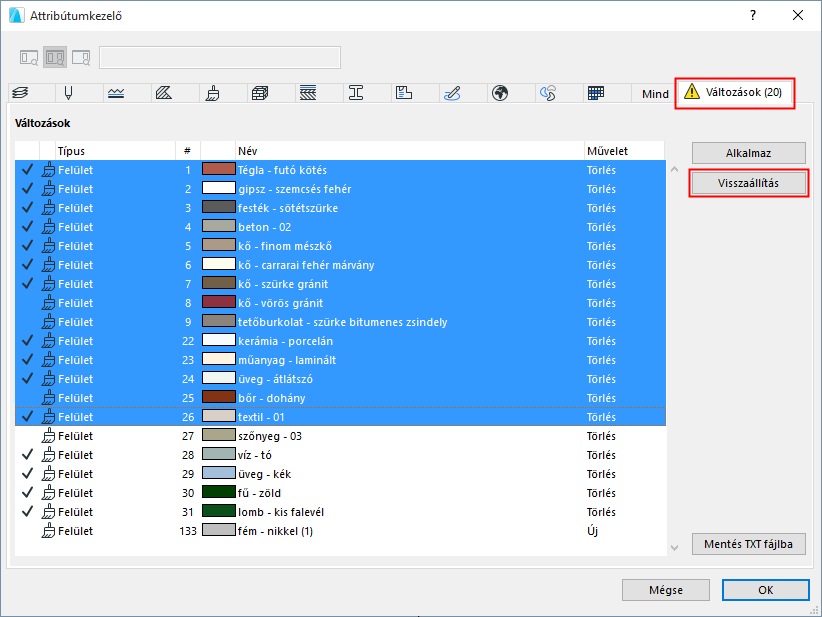Open the Building Materials tab icon

260,93
